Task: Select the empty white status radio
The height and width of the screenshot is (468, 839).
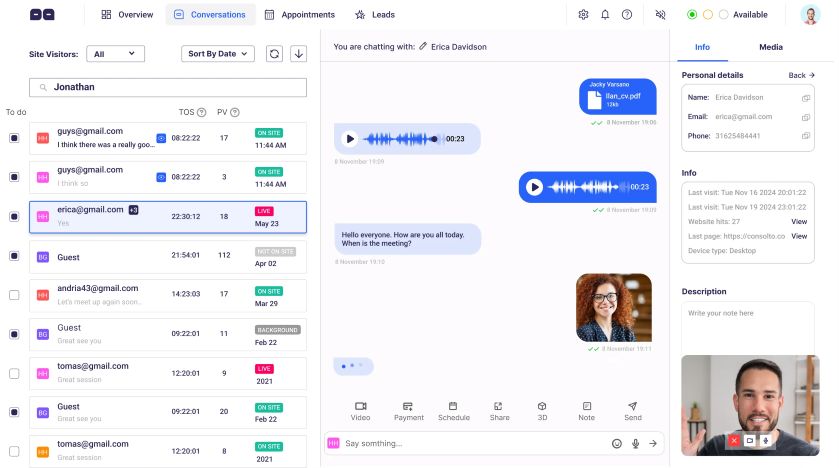Action: click(x=723, y=14)
